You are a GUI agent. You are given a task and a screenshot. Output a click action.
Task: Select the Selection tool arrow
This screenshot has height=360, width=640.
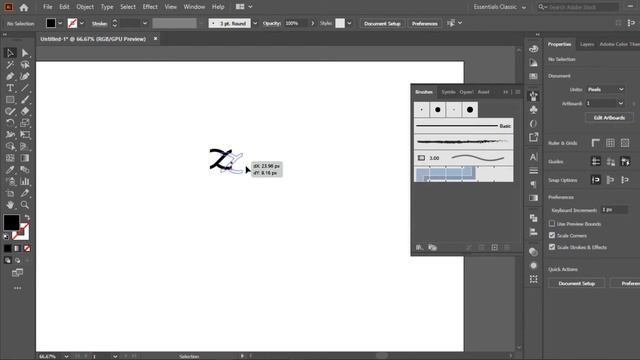10,53
